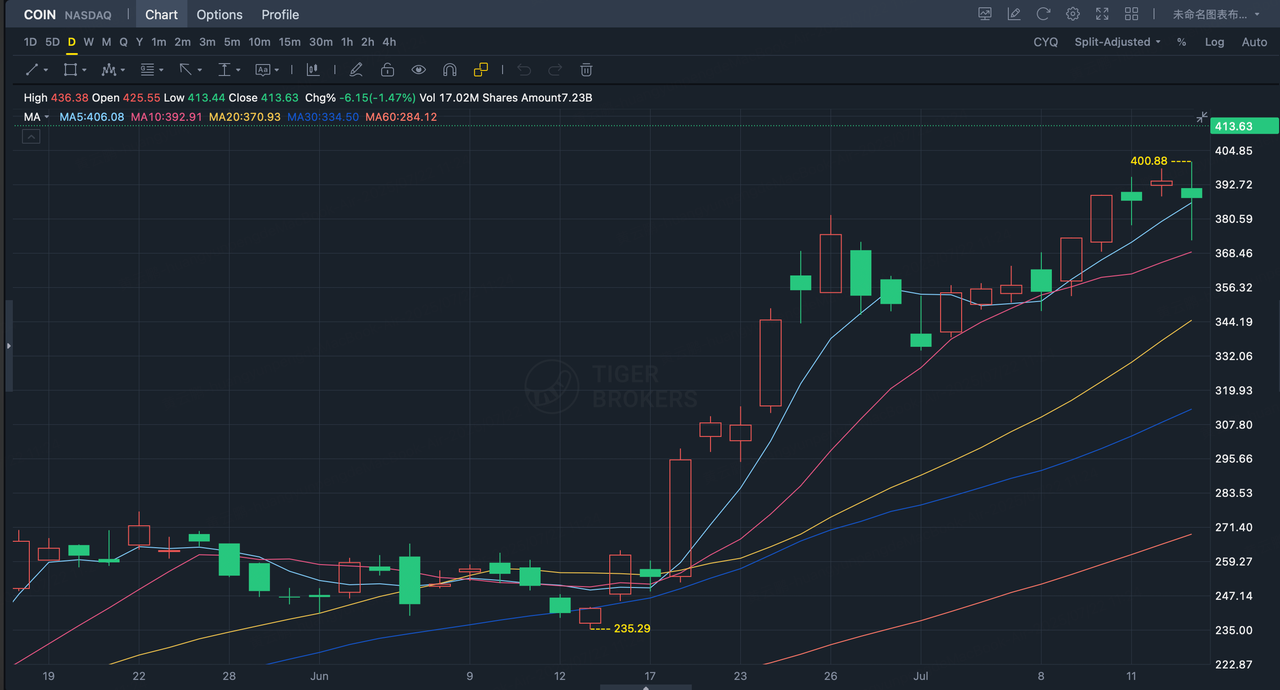Open the bar chart indicators icon
This screenshot has height=690, width=1280.
click(313, 70)
